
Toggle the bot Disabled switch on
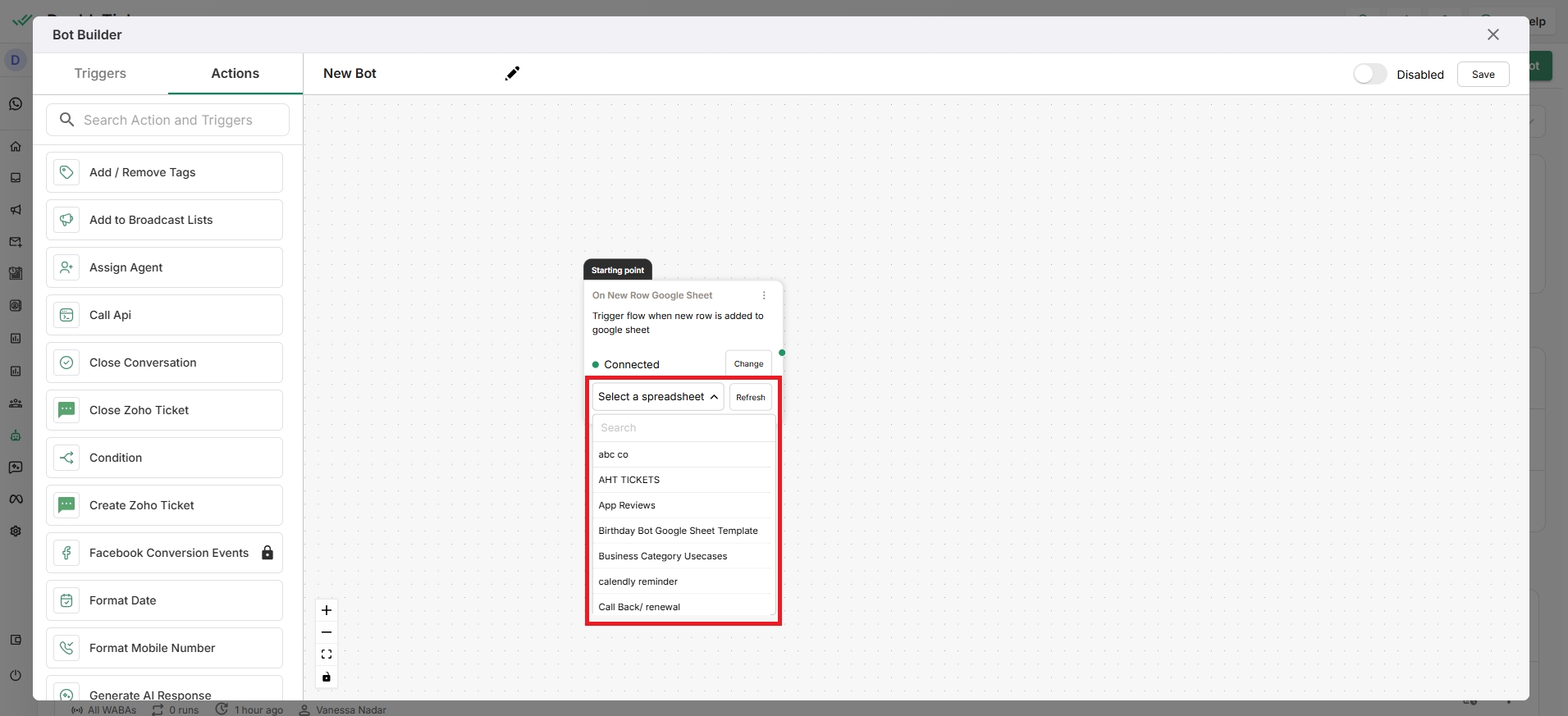pyautogui.click(x=1369, y=74)
